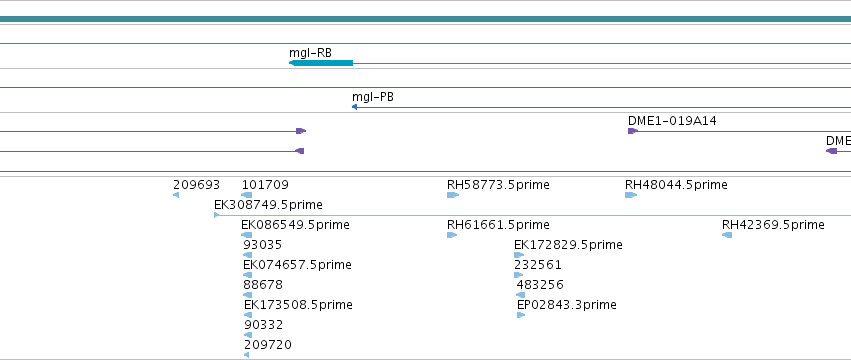Viewport: 851px width, 360px height.
Task: Select the RH48044.5prime feature arrow
Action: point(631,195)
